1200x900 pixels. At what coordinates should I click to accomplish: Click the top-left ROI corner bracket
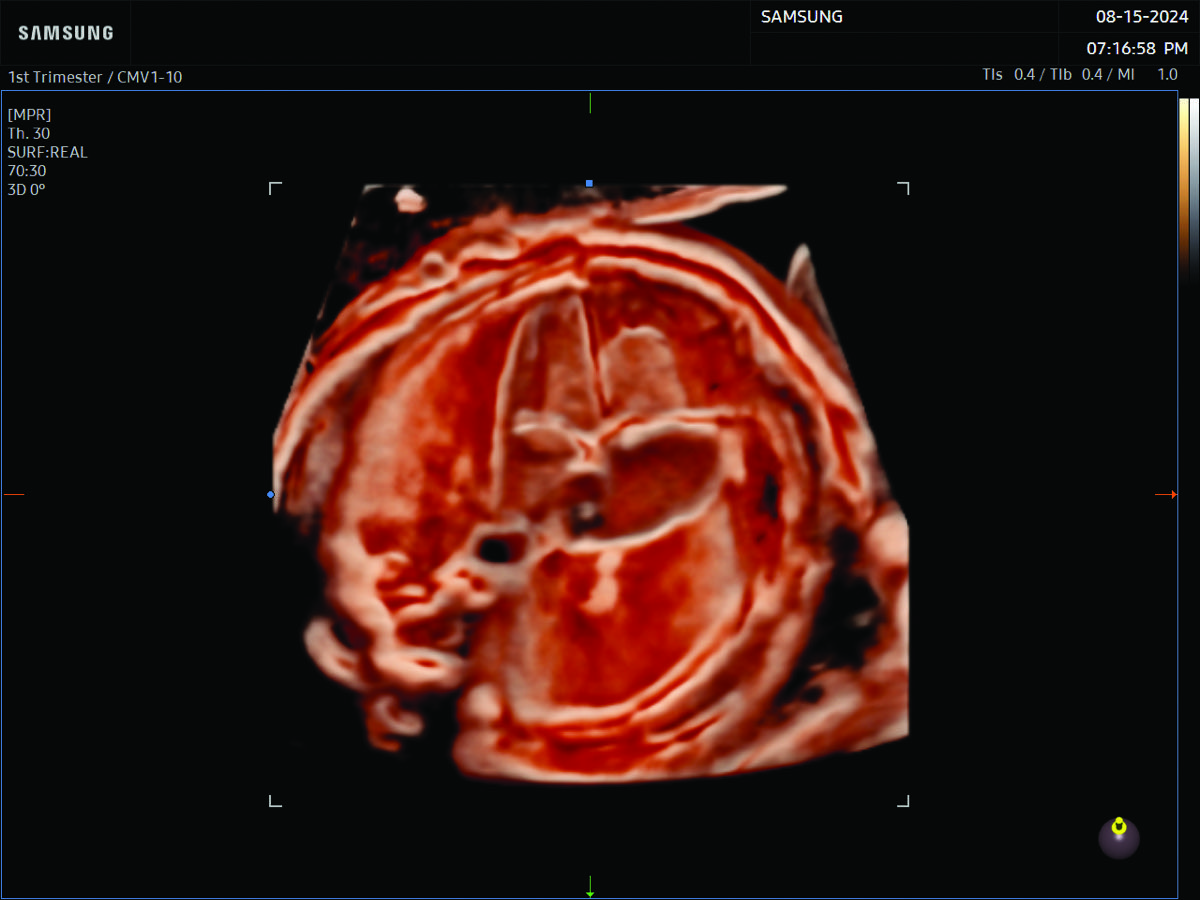click(275, 187)
